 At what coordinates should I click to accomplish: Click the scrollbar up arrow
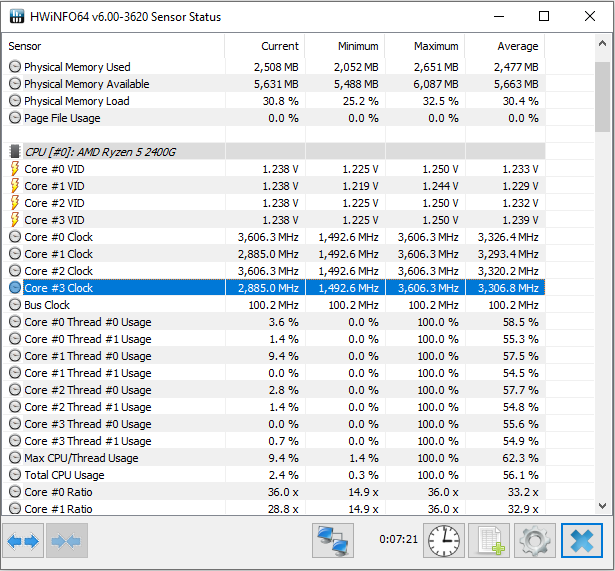coord(602,44)
